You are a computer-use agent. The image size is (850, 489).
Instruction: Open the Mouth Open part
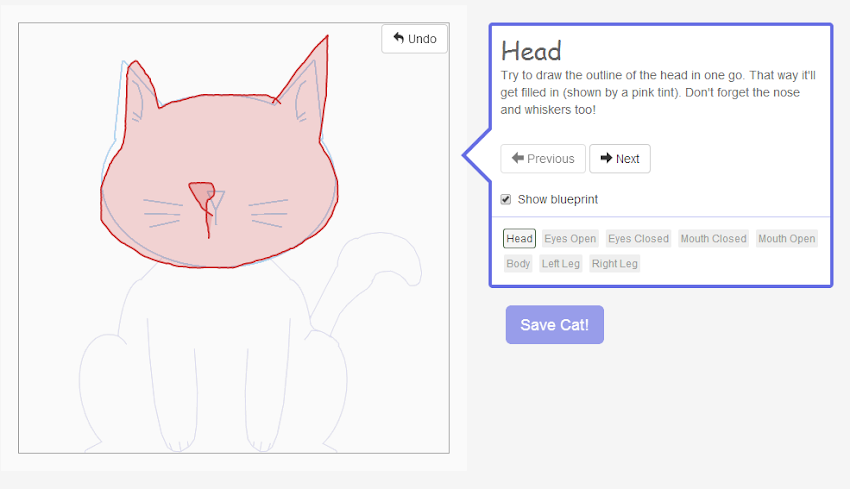pyautogui.click(x=787, y=239)
